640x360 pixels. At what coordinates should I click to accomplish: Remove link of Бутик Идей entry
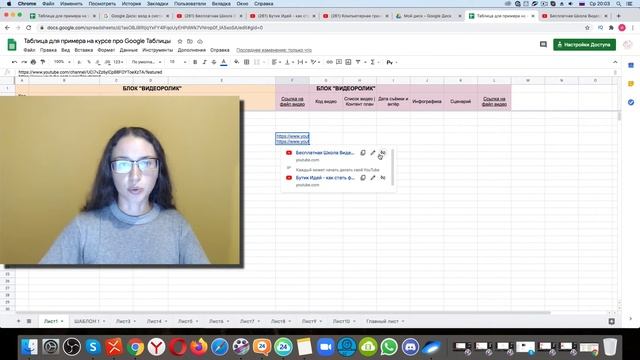coord(382,178)
